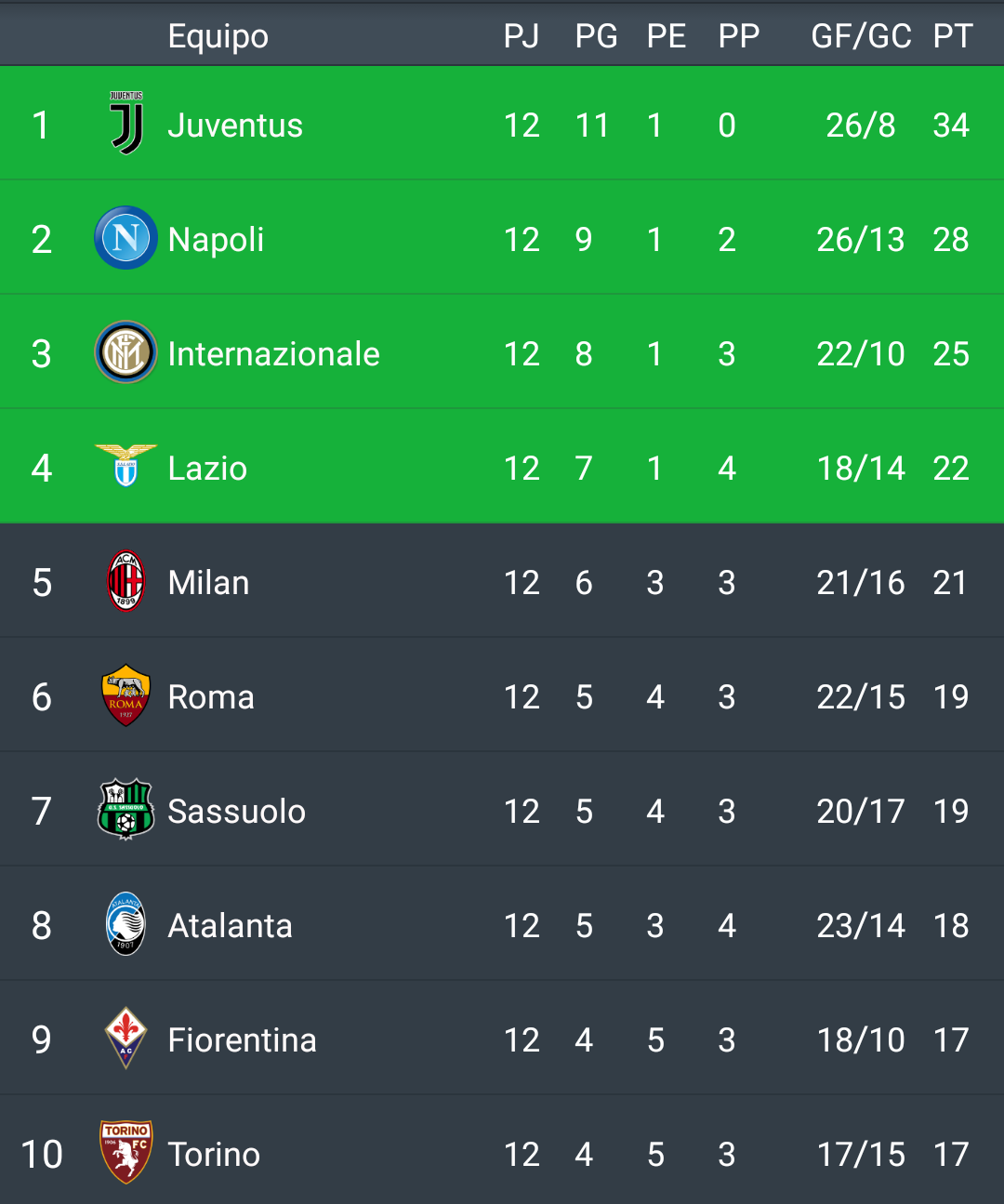Open the Juventus team name

(x=235, y=126)
